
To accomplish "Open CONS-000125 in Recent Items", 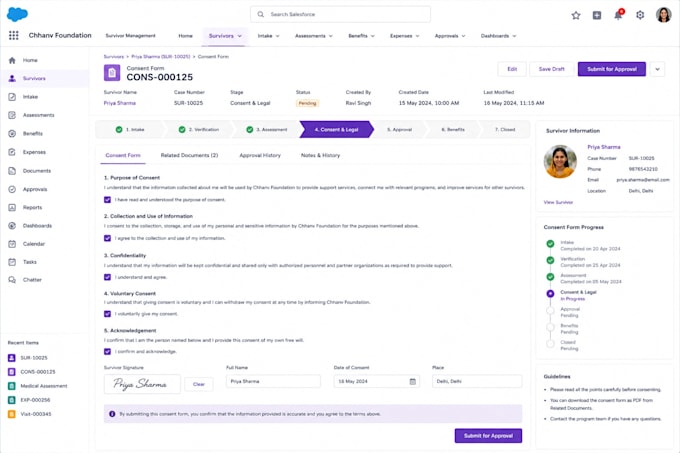I will 38,372.
